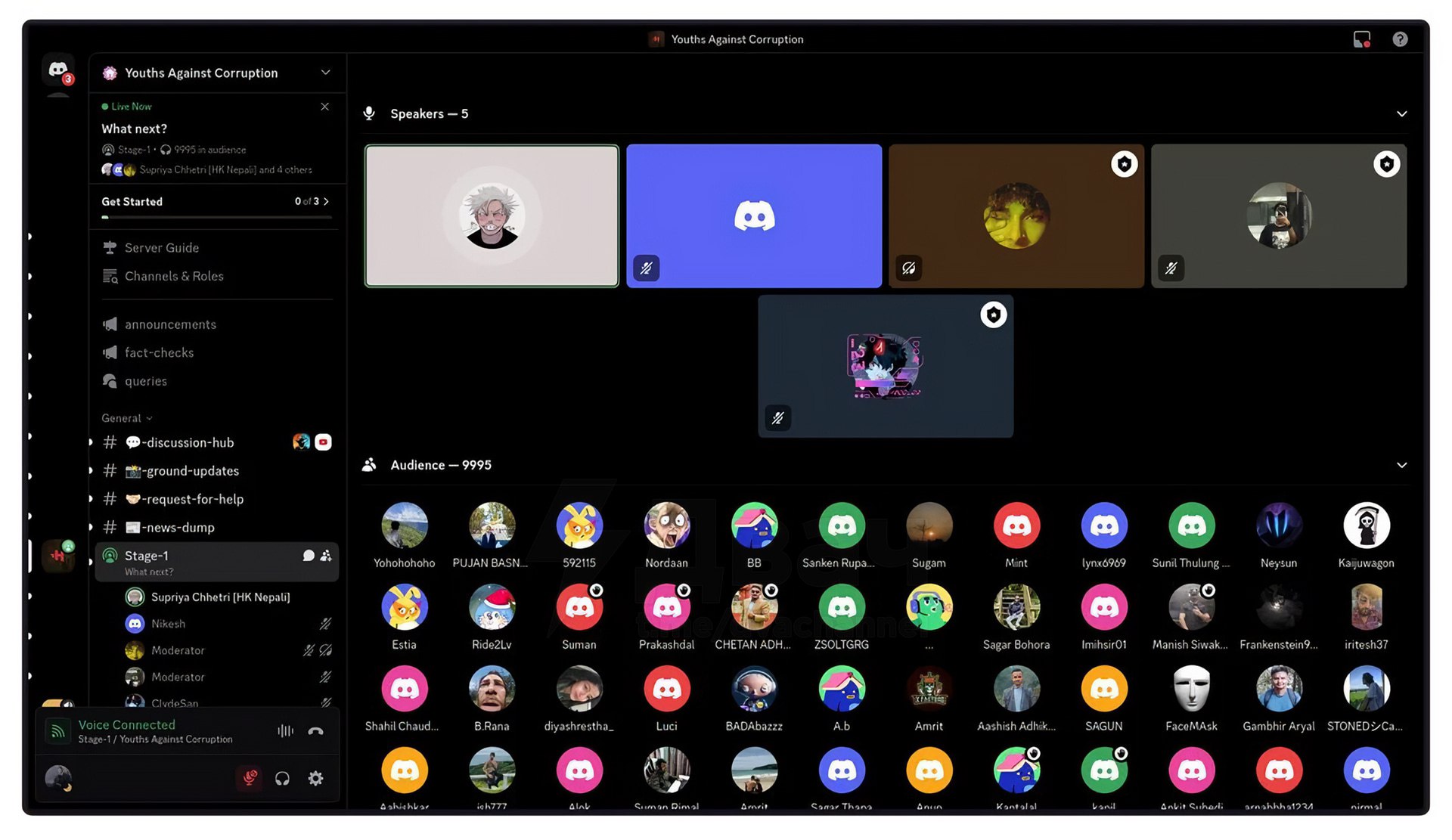Image resolution: width=1452 pixels, height=840 pixels.
Task: Disconnect from voice with hang-up icon
Action: pos(316,731)
